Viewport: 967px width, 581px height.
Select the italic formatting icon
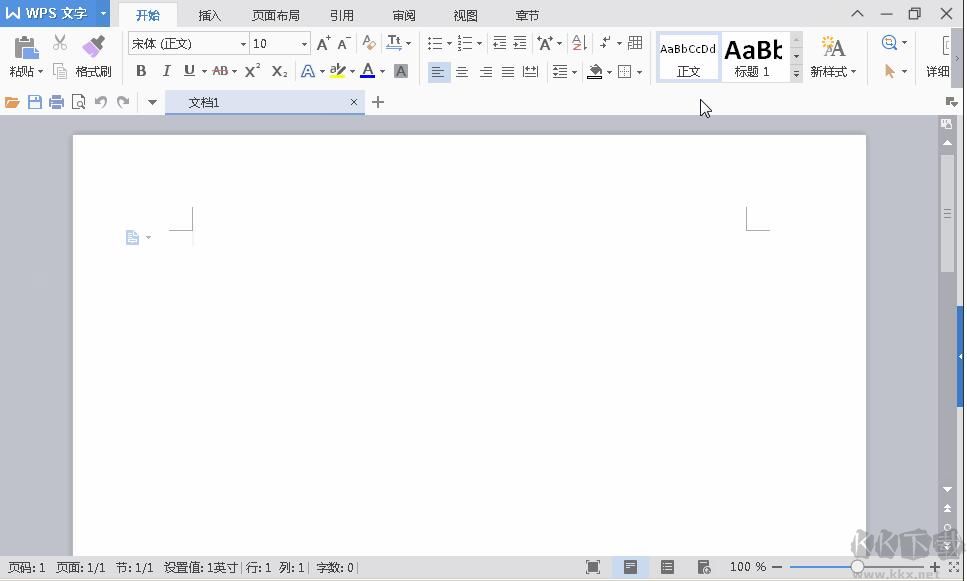tap(166, 71)
